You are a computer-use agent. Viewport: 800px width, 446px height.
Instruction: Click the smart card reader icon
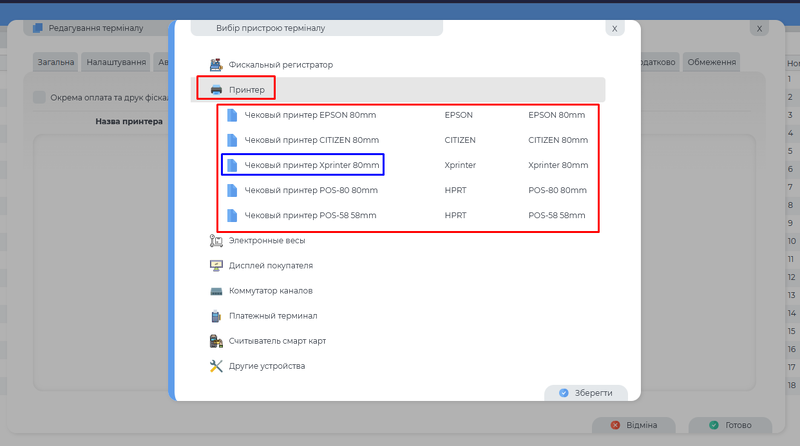215,341
